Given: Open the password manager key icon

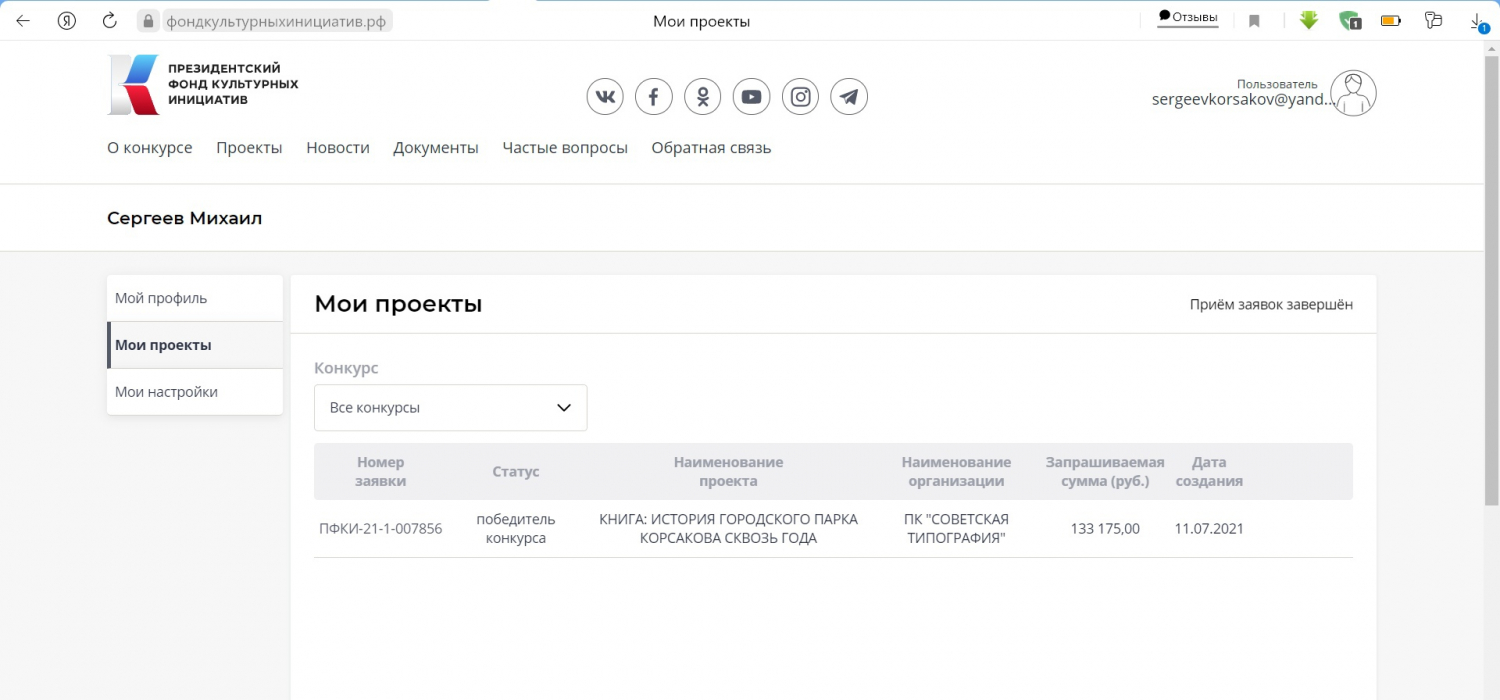Looking at the screenshot, I should coord(1434,20).
